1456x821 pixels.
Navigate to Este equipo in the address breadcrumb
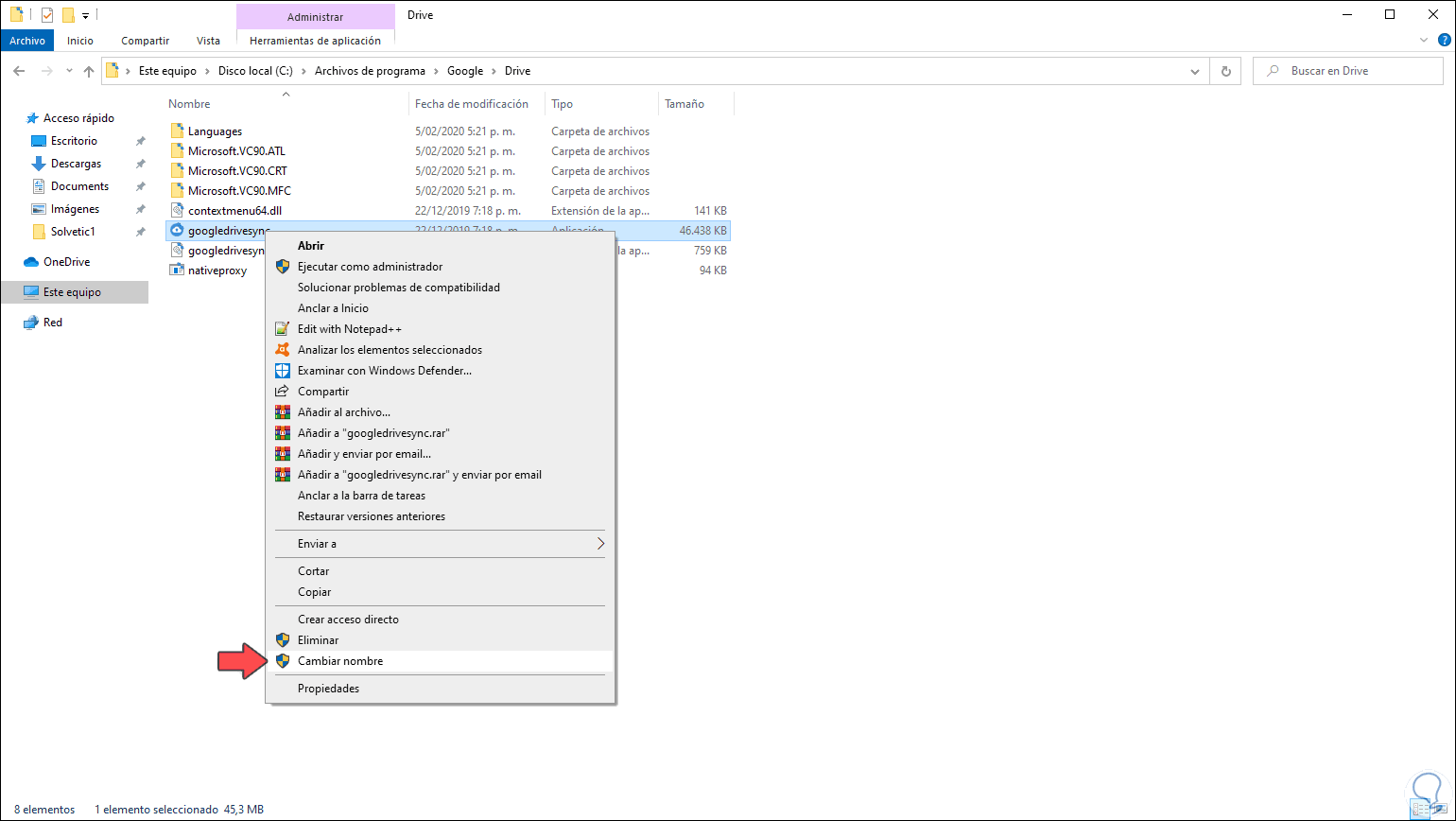coord(168,71)
